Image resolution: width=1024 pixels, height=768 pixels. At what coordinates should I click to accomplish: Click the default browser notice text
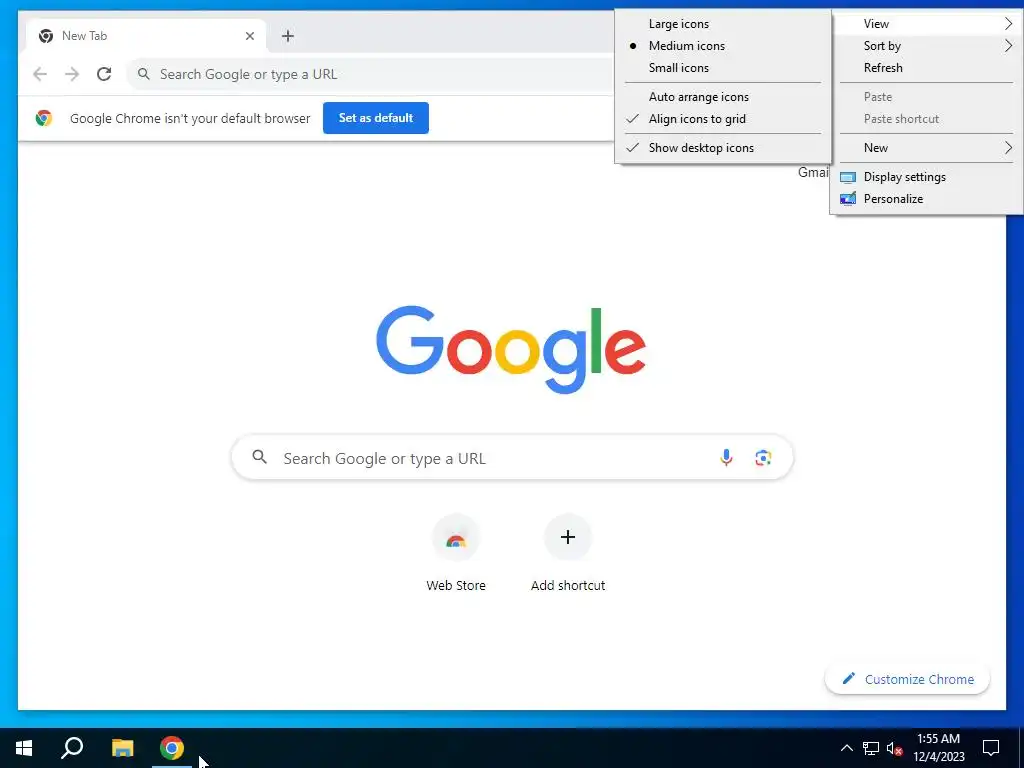pos(190,118)
